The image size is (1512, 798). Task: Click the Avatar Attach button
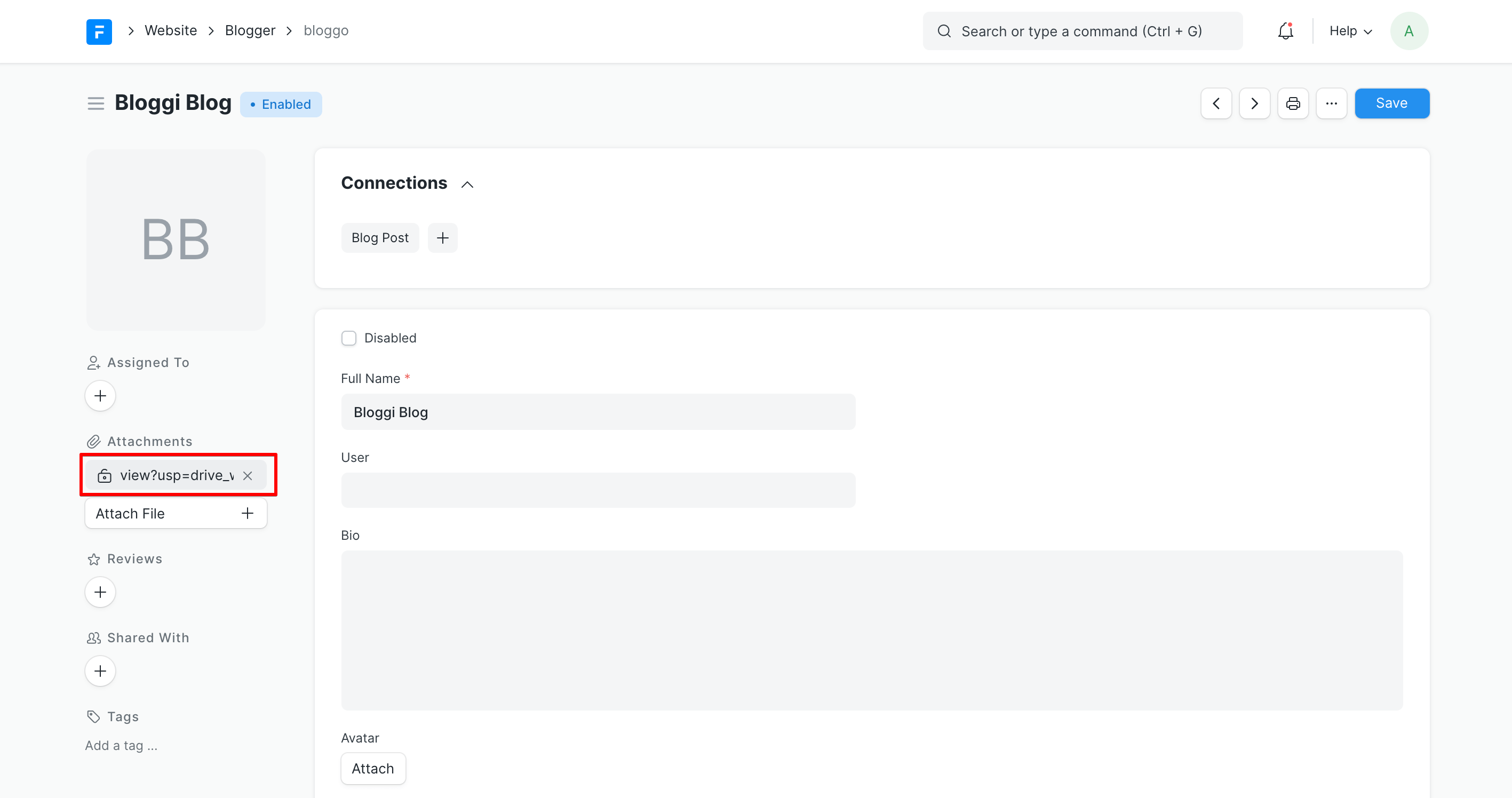pos(373,768)
